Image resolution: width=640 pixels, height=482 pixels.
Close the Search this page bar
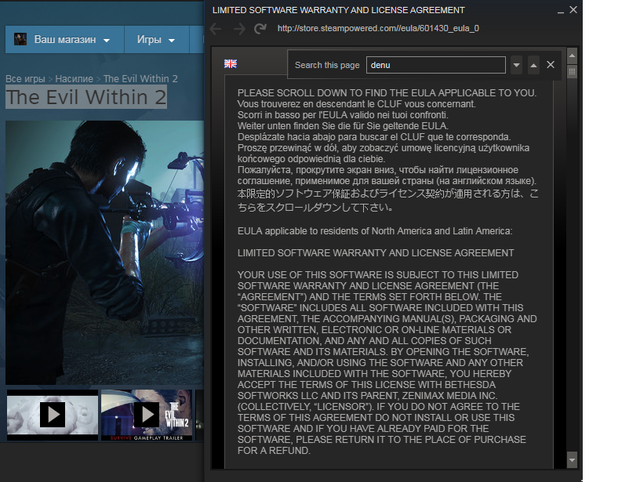click(x=551, y=65)
